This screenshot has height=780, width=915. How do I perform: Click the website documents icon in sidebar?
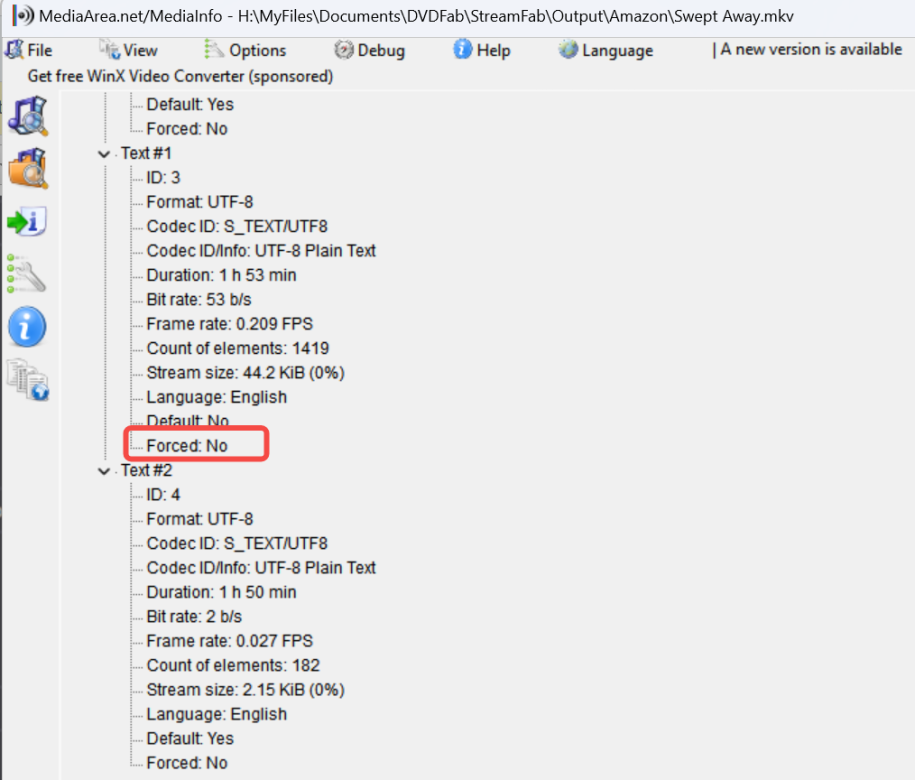27,380
